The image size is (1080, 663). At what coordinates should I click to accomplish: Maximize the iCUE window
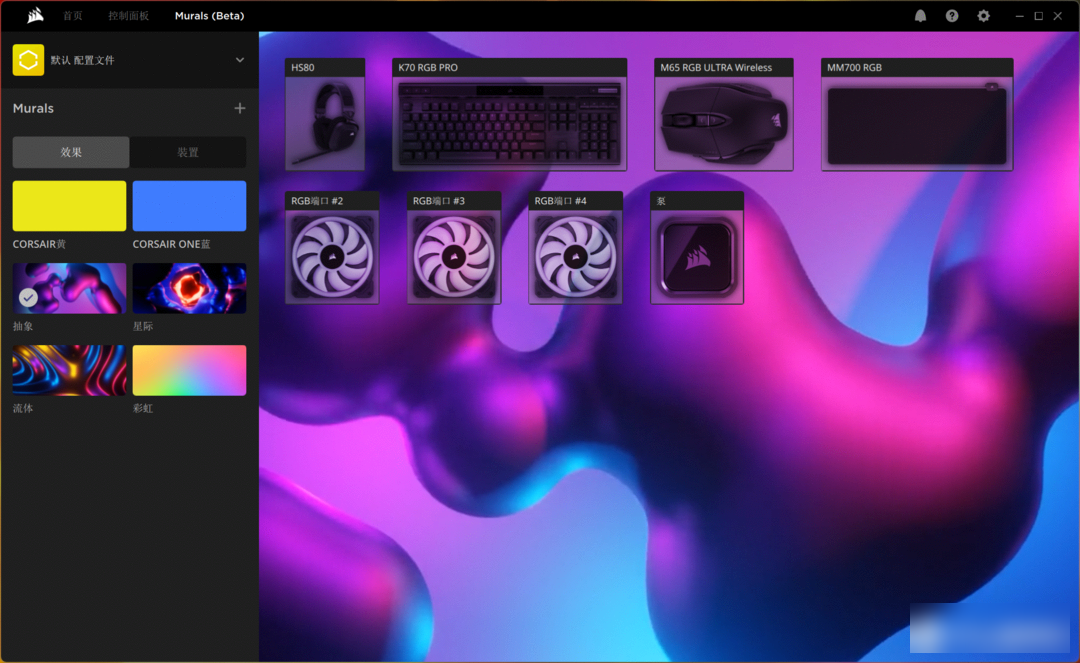[1039, 16]
